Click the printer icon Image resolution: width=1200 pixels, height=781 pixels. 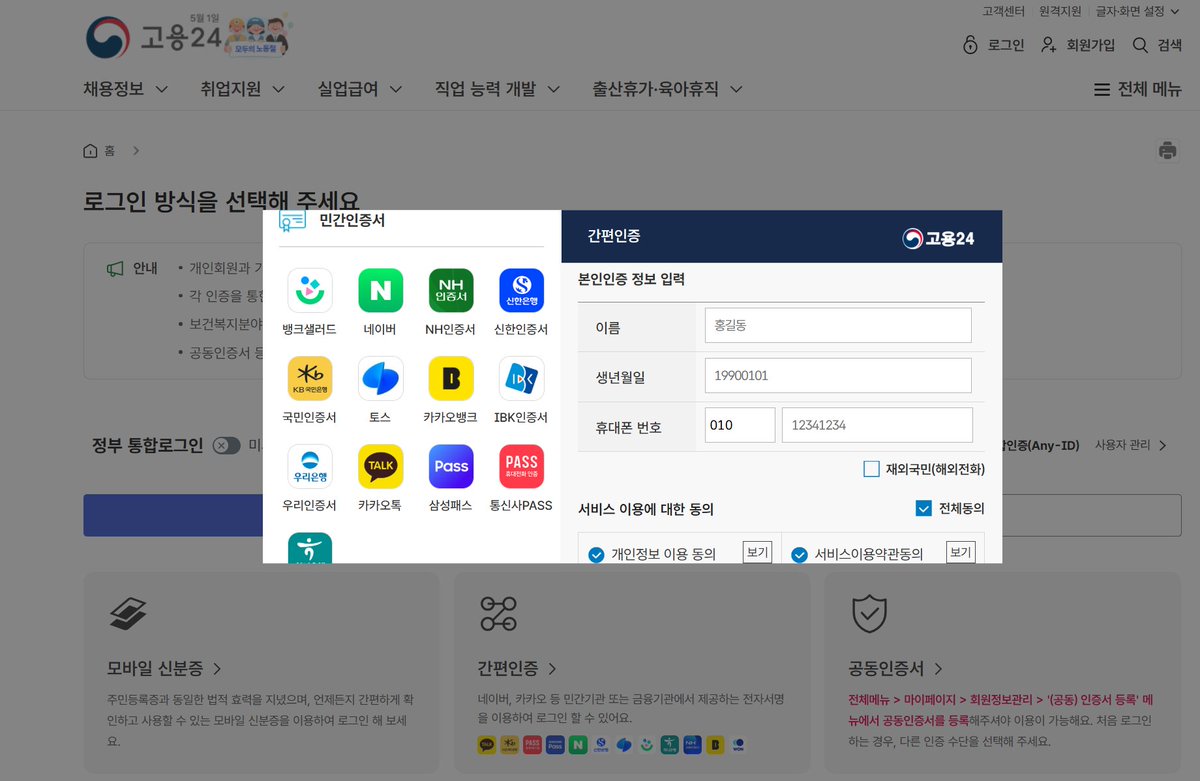click(x=1167, y=151)
